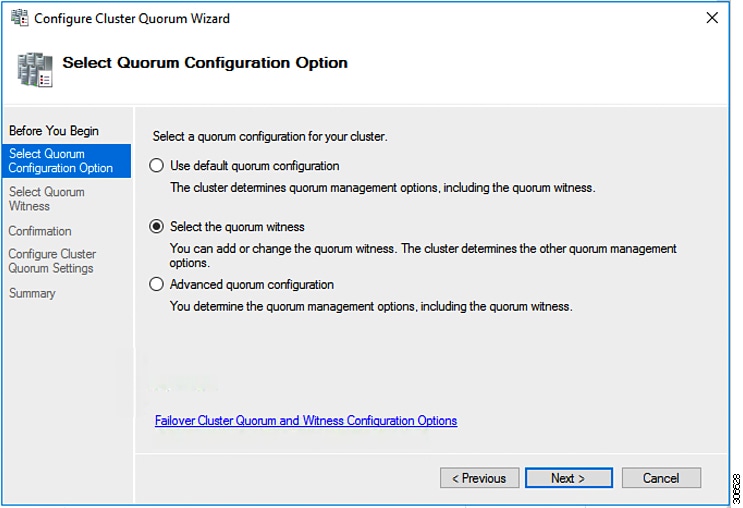Click the default quorum configuration description text
Viewport: 743px width, 508px height.
(383, 187)
